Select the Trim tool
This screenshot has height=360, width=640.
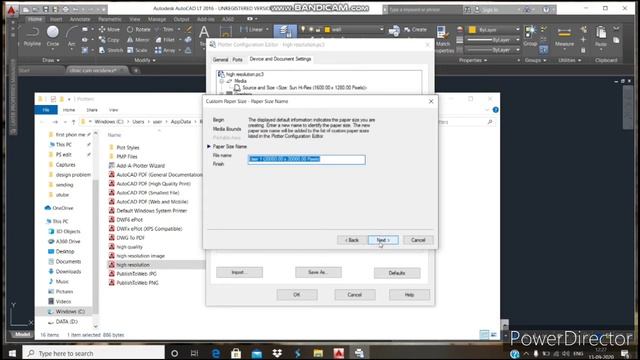point(164,29)
